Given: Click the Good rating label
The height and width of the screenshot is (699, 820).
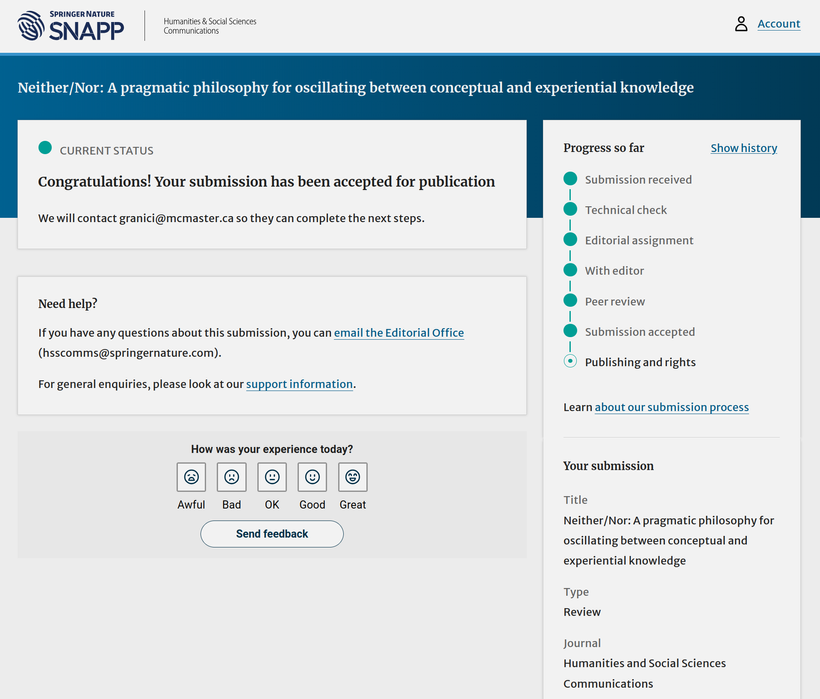Looking at the screenshot, I should (x=312, y=505).
